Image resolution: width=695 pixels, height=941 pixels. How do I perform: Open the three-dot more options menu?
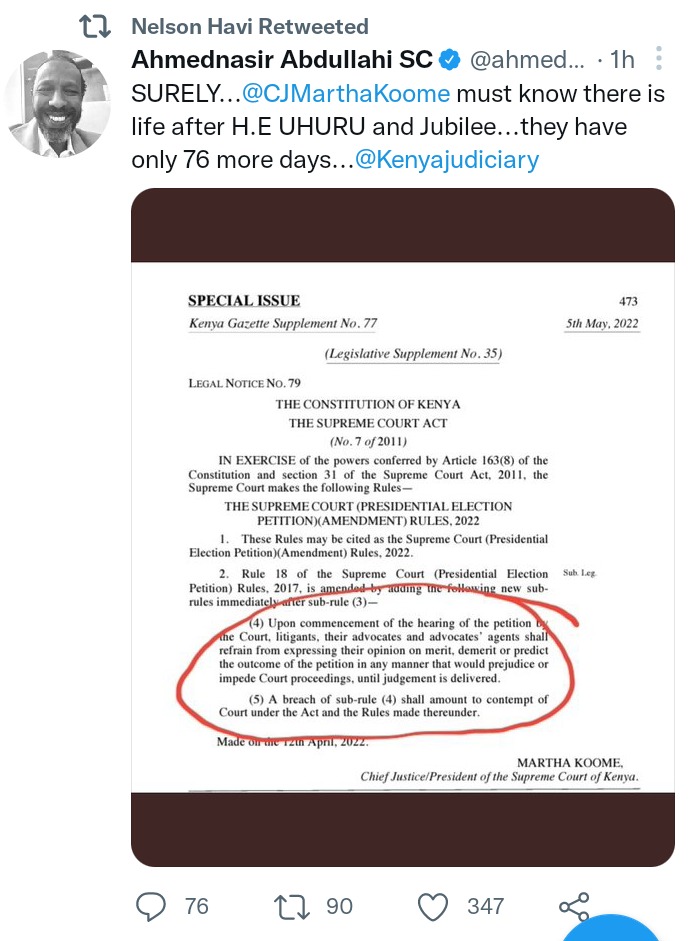(659, 59)
